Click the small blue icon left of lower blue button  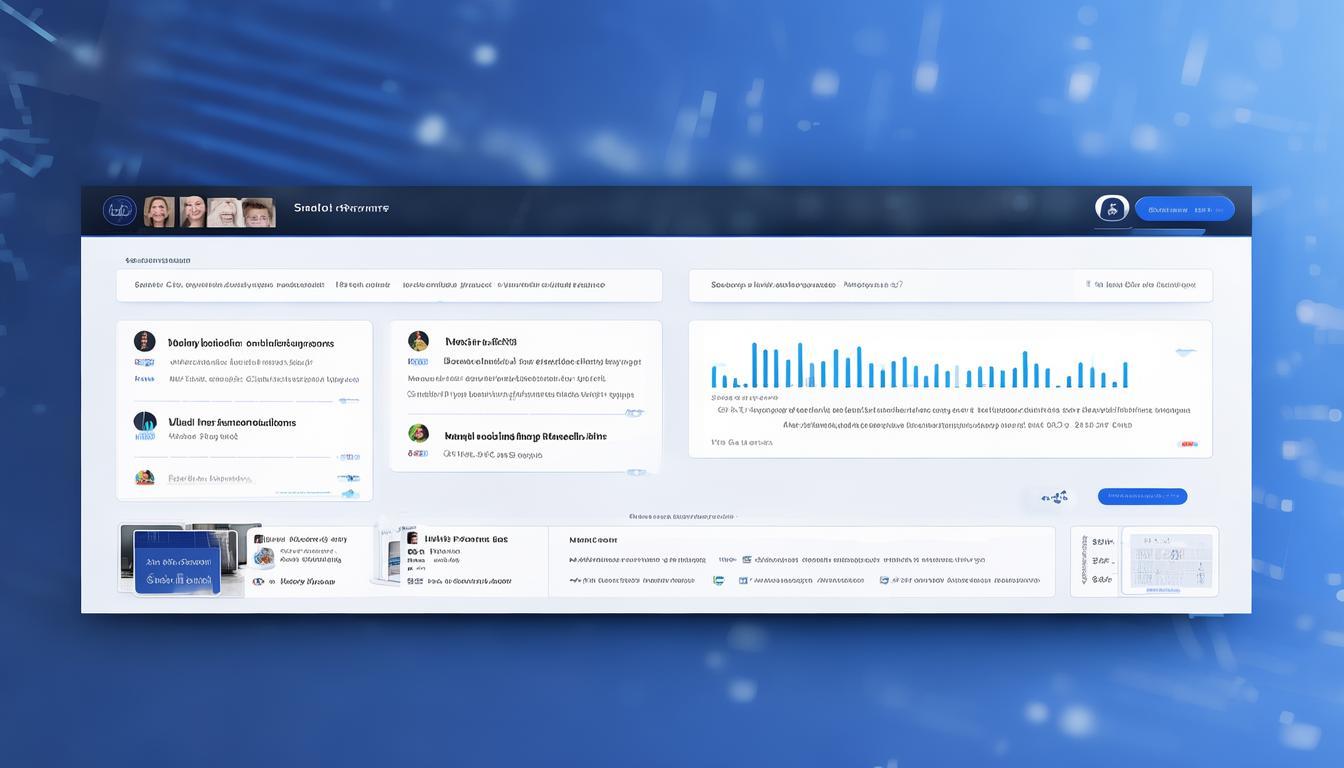point(1053,496)
